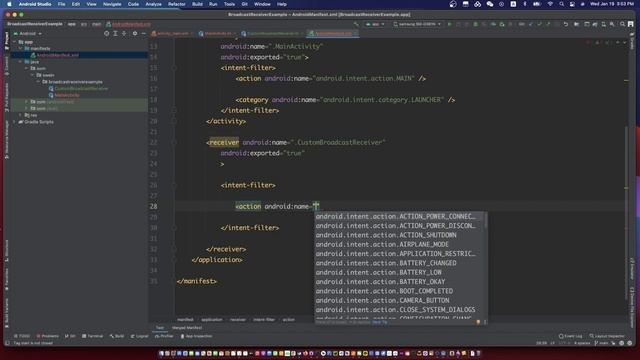
Task: Click the Apple menu icon
Action: pos(9,4)
